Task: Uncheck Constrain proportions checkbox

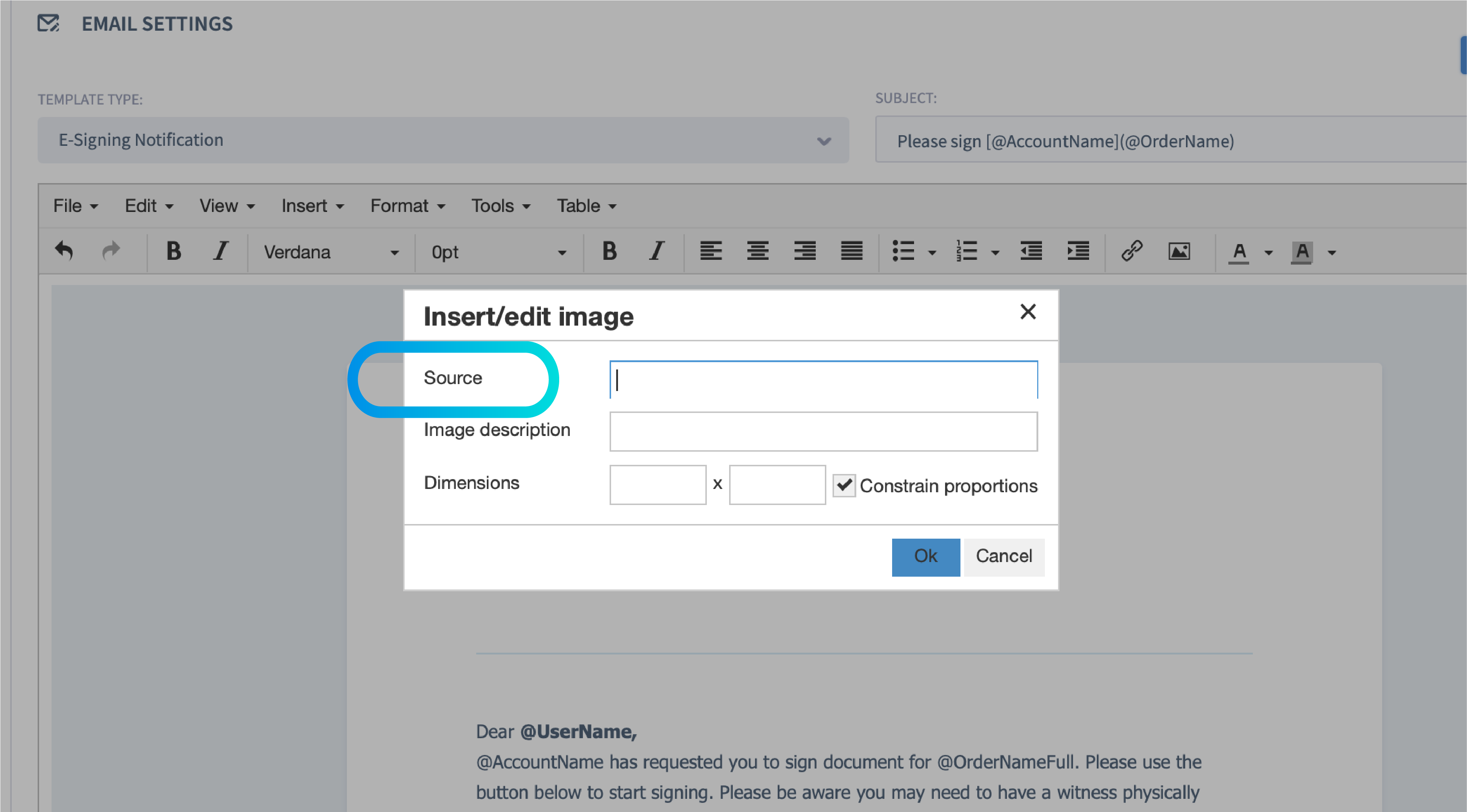Action: [x=844, y=486]
